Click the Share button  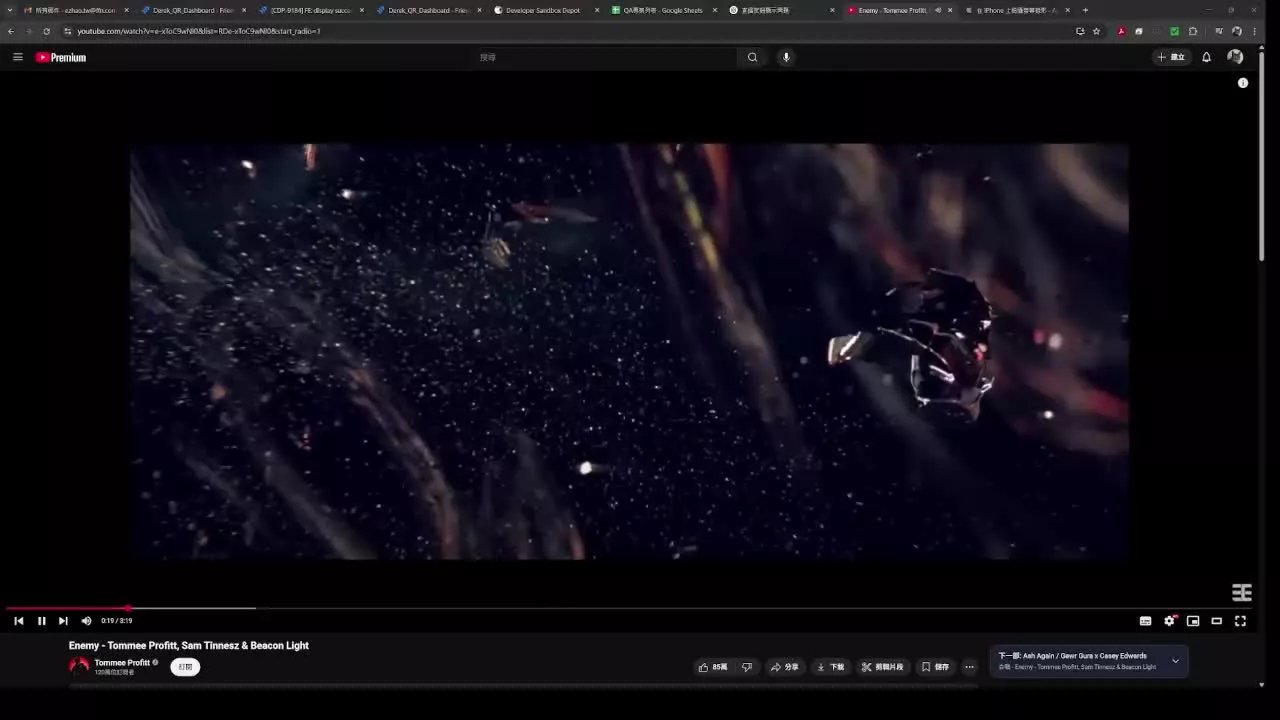pos(784,667)
